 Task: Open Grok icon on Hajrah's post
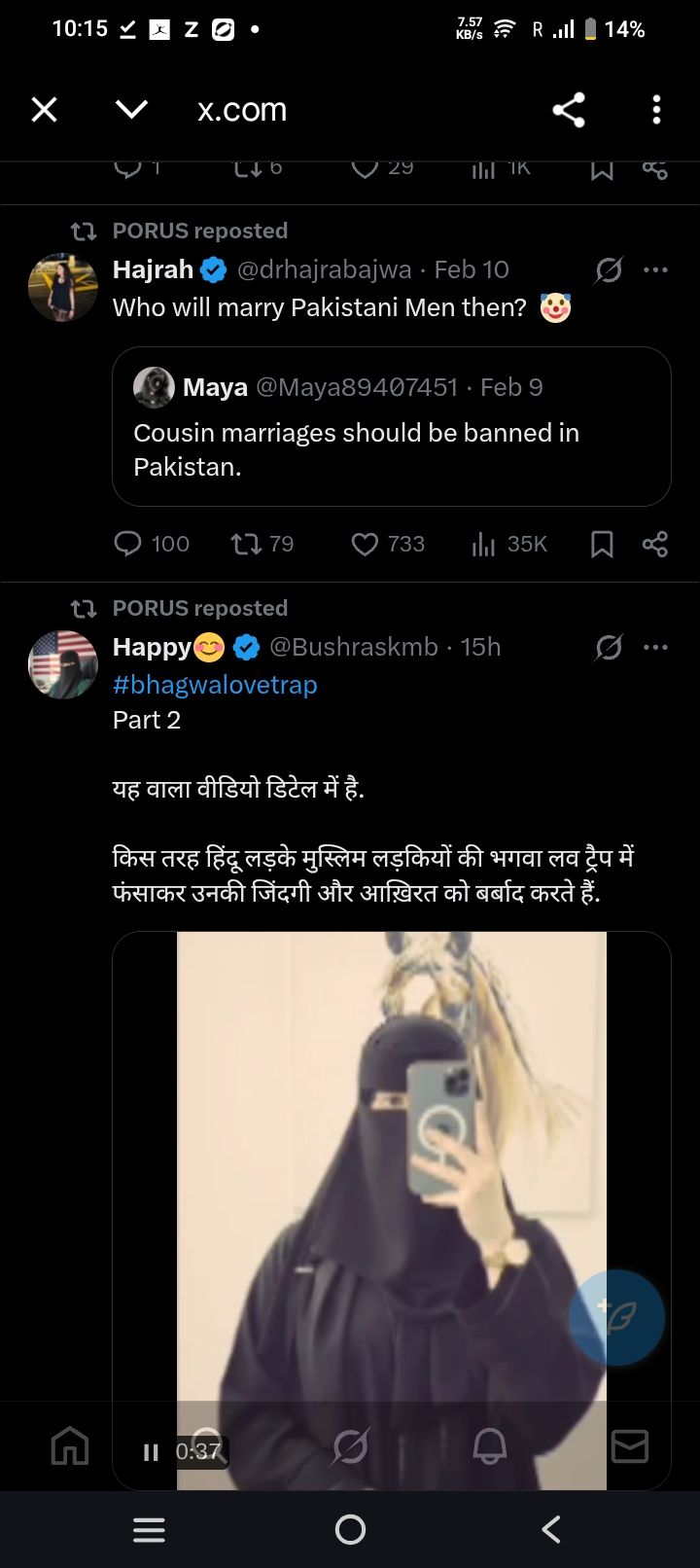click(x=609, y=269)
